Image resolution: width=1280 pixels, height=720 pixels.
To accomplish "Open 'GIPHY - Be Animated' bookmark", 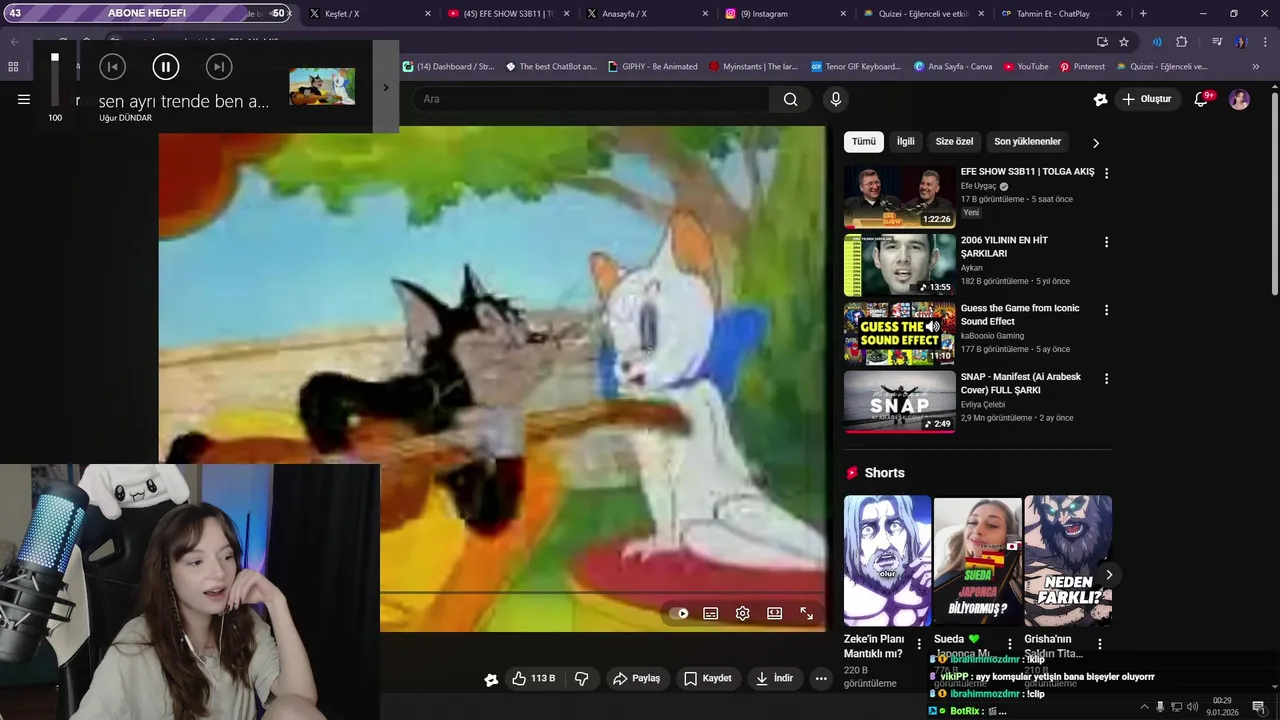I will tap(652, 67).
